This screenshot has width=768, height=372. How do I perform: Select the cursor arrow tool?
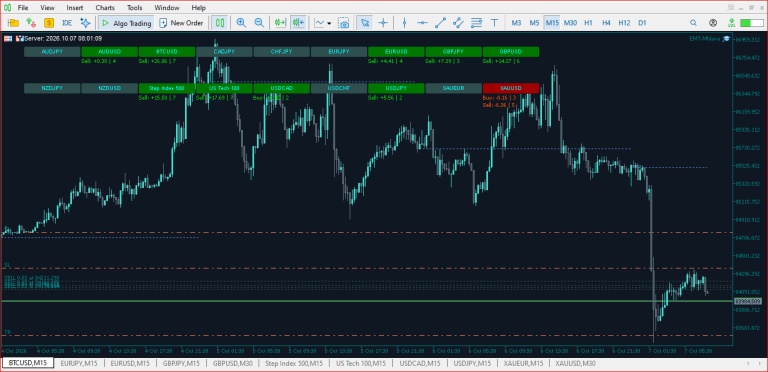pyautogui.click(x=364, y=23)
